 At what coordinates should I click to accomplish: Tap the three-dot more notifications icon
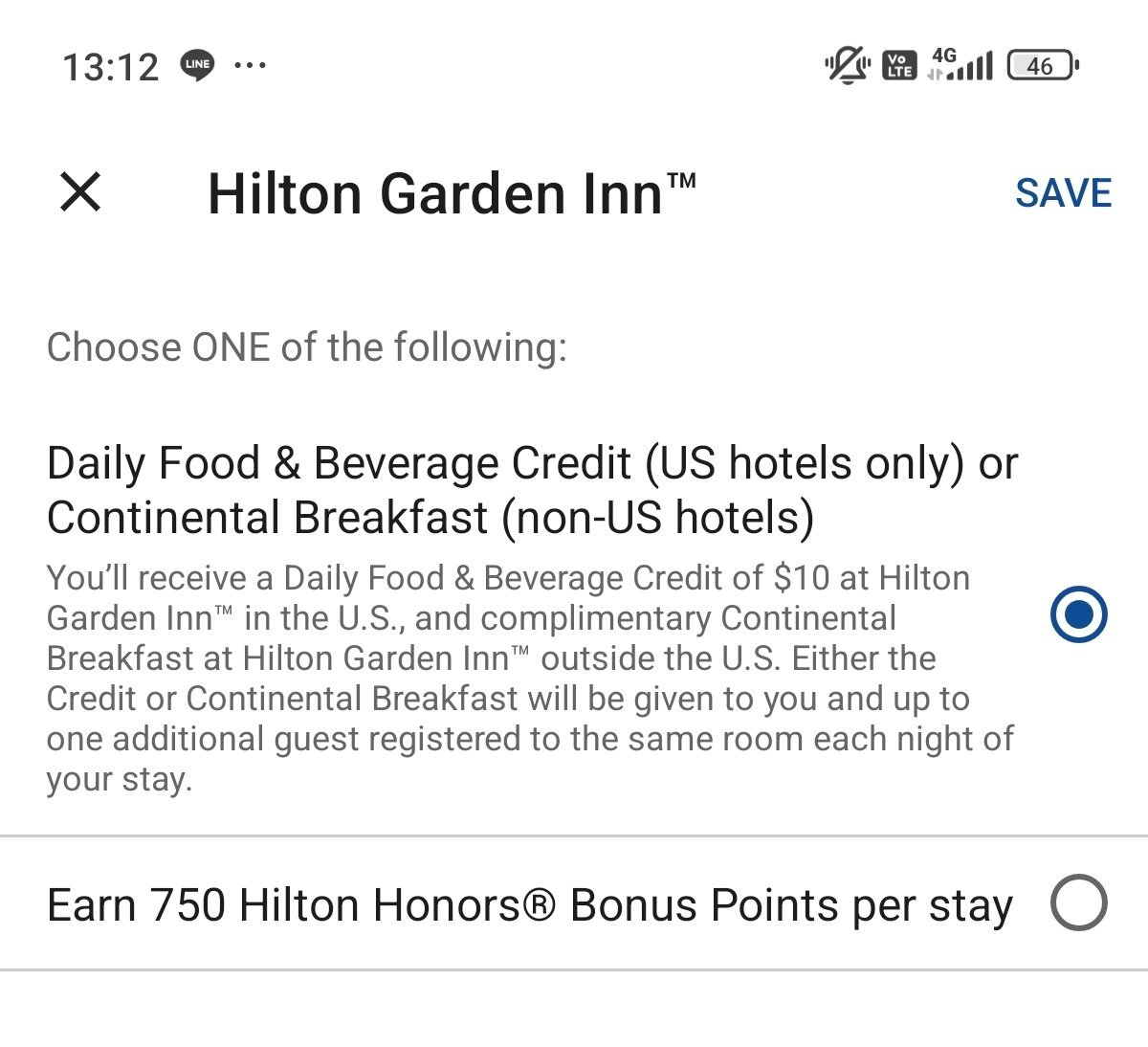click(x=250, y=65)
